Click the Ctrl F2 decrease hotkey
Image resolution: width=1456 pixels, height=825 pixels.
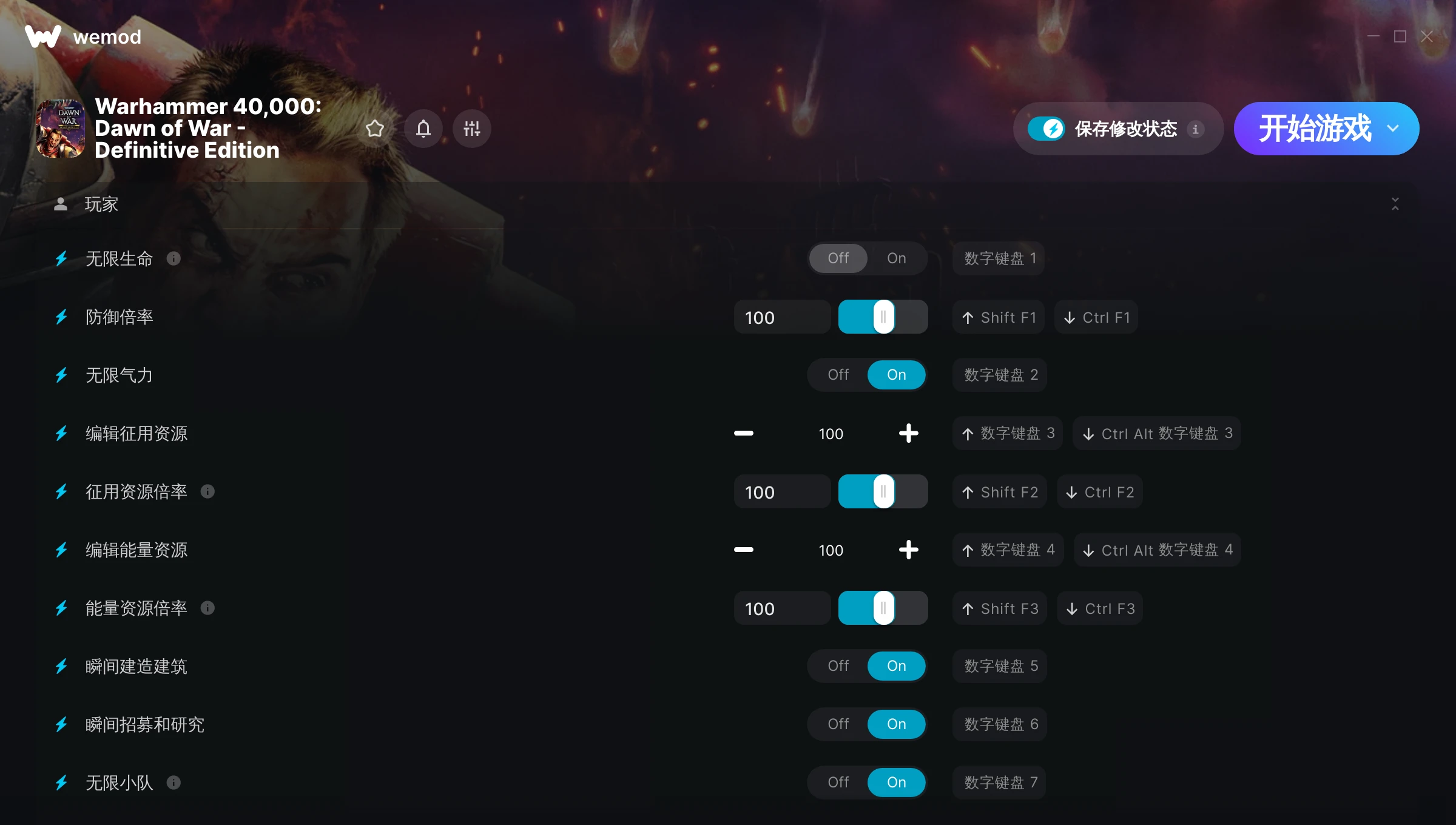click(1100, 492)
